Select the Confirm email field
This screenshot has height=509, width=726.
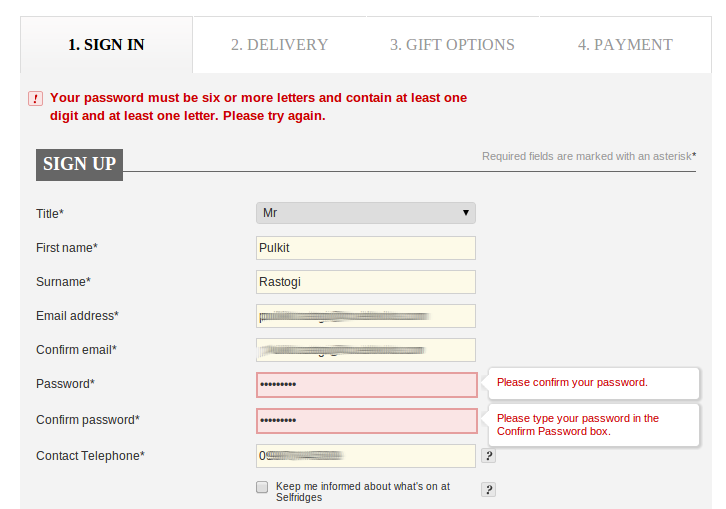coord(366,350)
